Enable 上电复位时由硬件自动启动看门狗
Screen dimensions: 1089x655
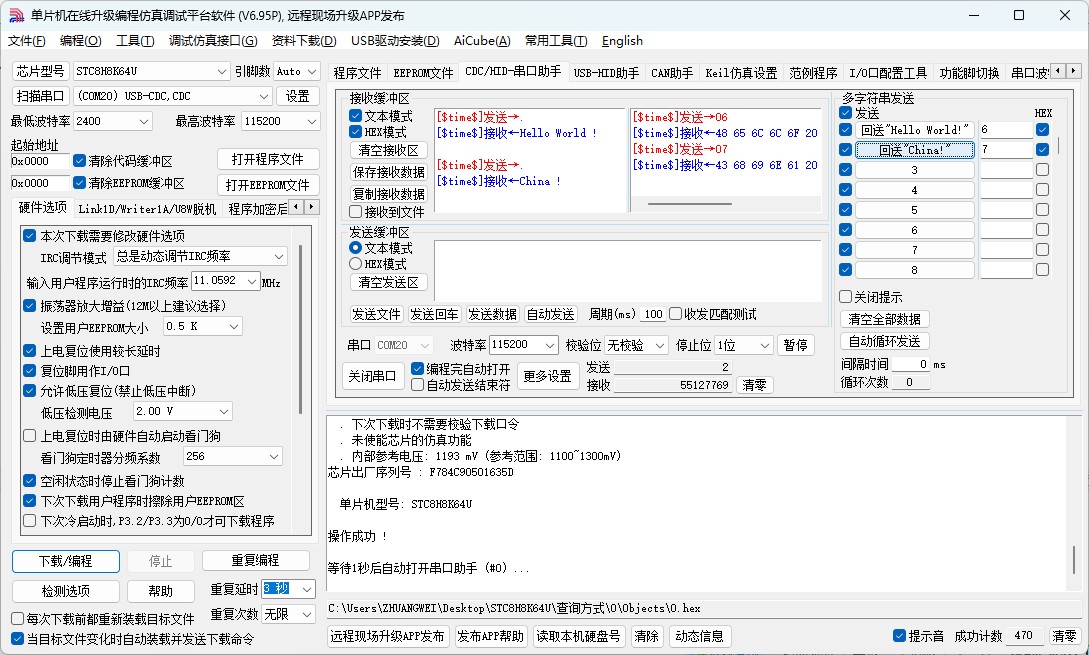tap(30, 436)
